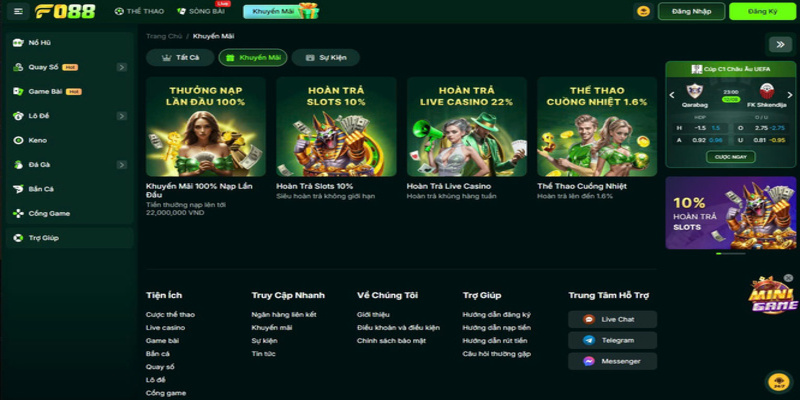Image resolution: width=800 pixels, height=400 pixels.
Task: Open Bắn Cá in the sidebar
Action: point(69,189)
